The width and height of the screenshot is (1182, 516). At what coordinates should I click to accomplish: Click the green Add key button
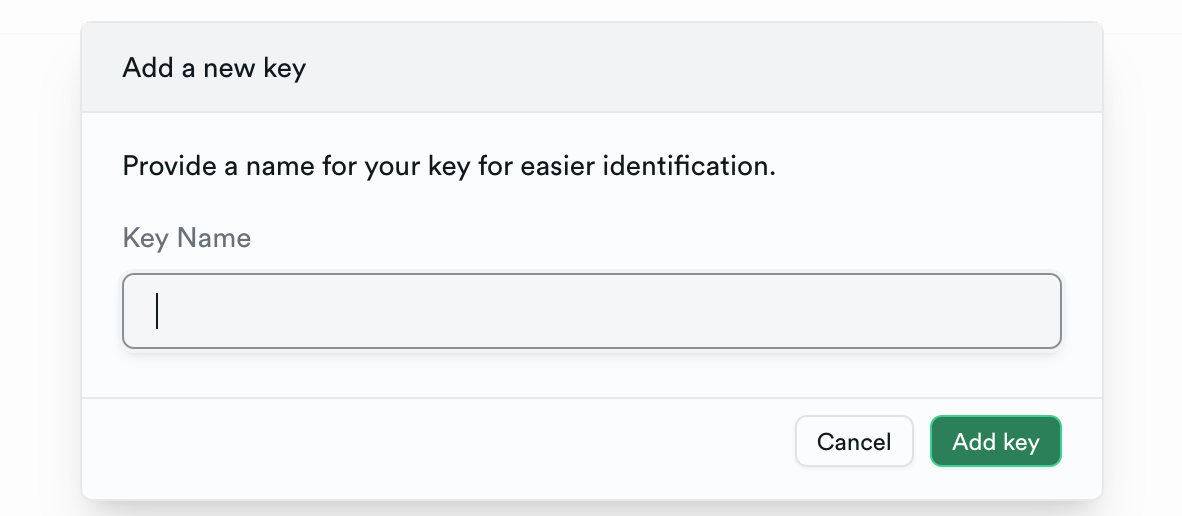coord(995,441)
